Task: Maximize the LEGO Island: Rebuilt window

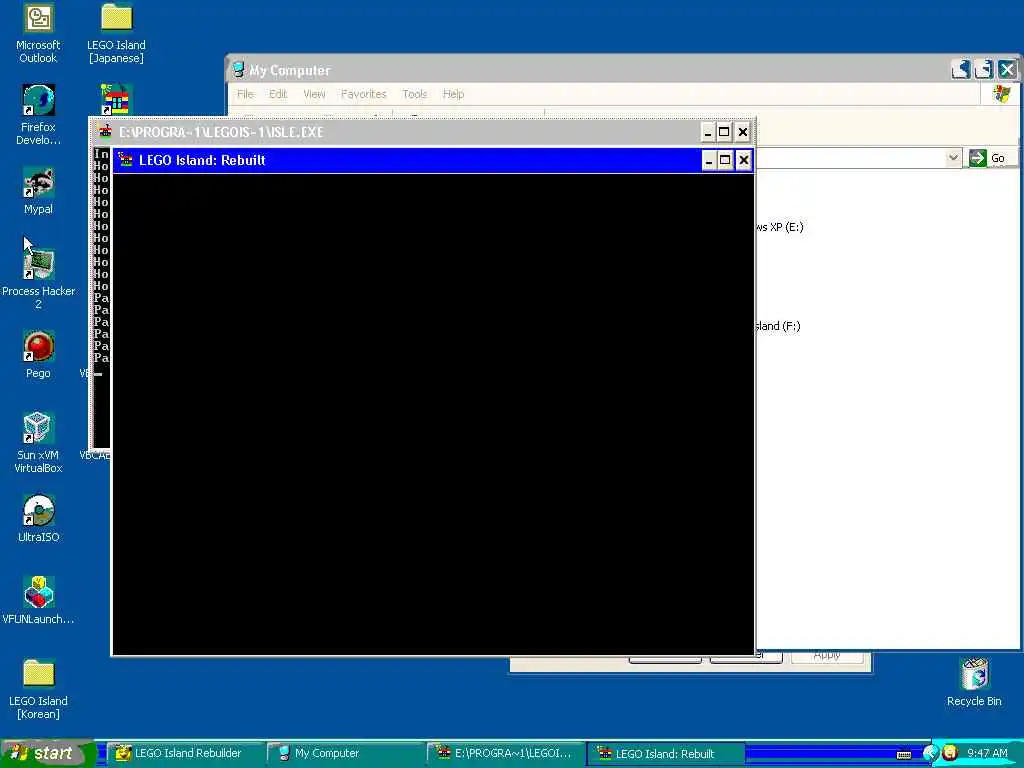Action: tap(725, 160)
